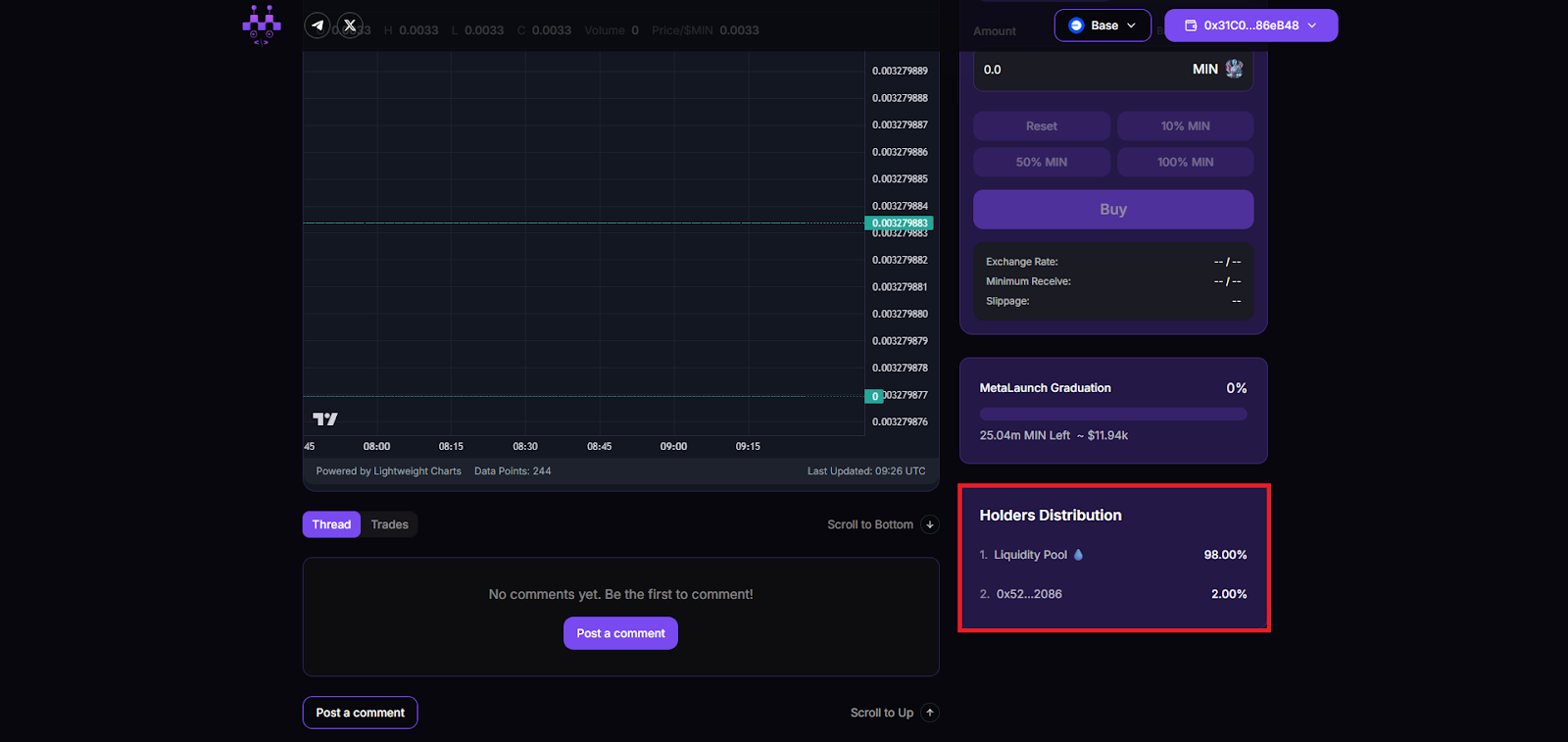Switch to the Trades tab

(x=389, y=524)
